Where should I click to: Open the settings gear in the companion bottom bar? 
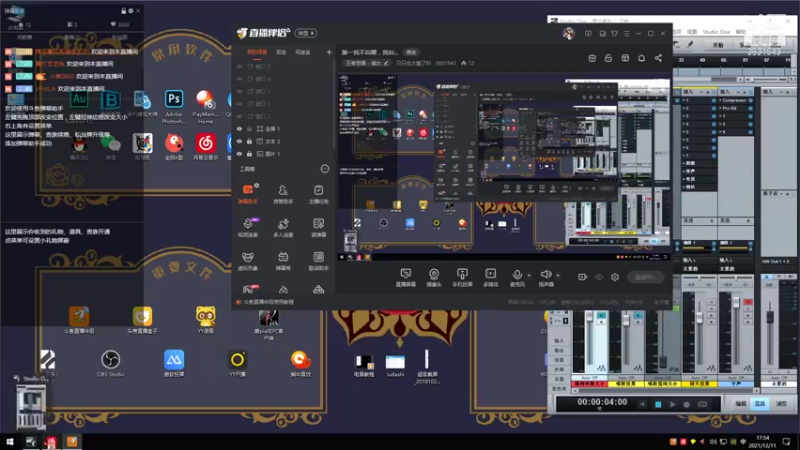pos(615,277)
